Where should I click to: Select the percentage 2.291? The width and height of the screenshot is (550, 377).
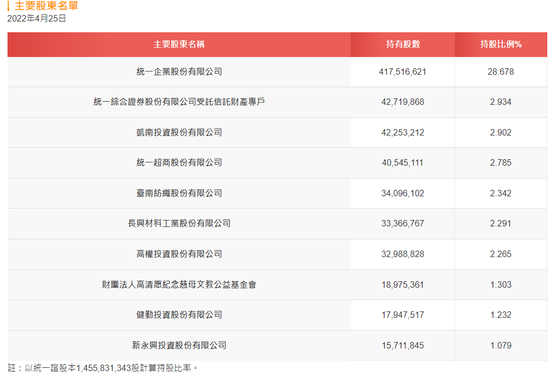[x=501, y=223]
